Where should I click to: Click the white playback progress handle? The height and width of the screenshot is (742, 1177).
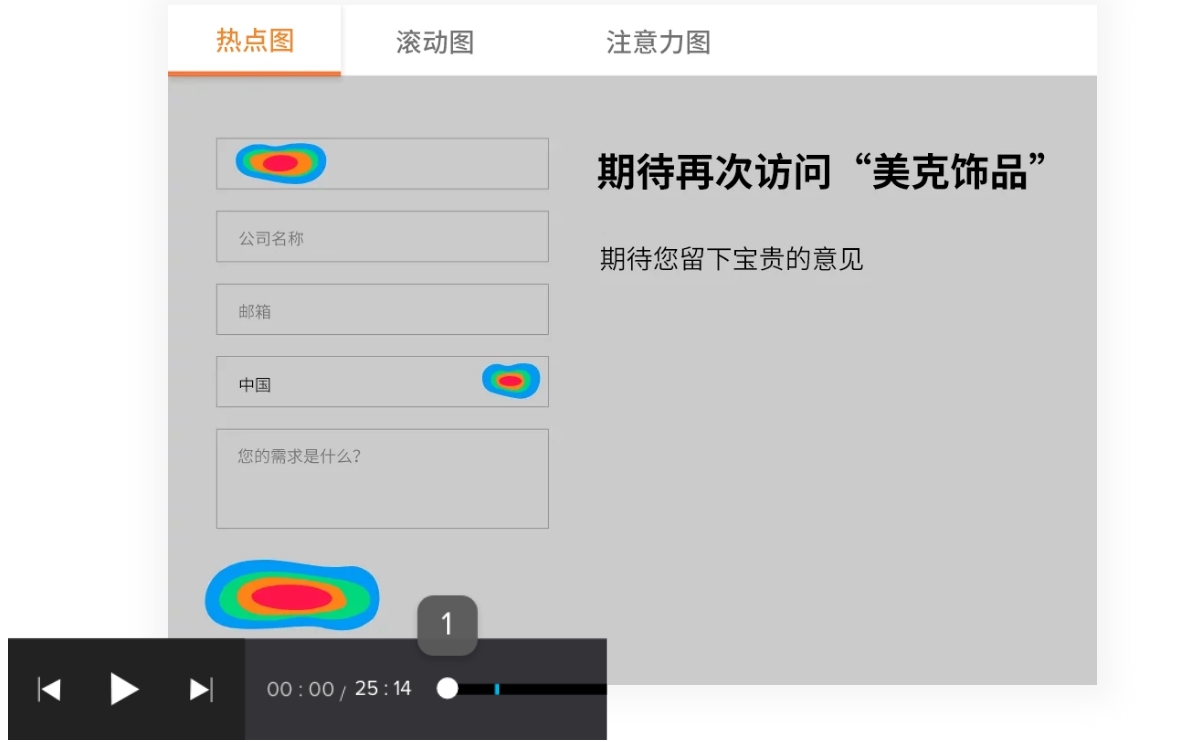(448, 689)
